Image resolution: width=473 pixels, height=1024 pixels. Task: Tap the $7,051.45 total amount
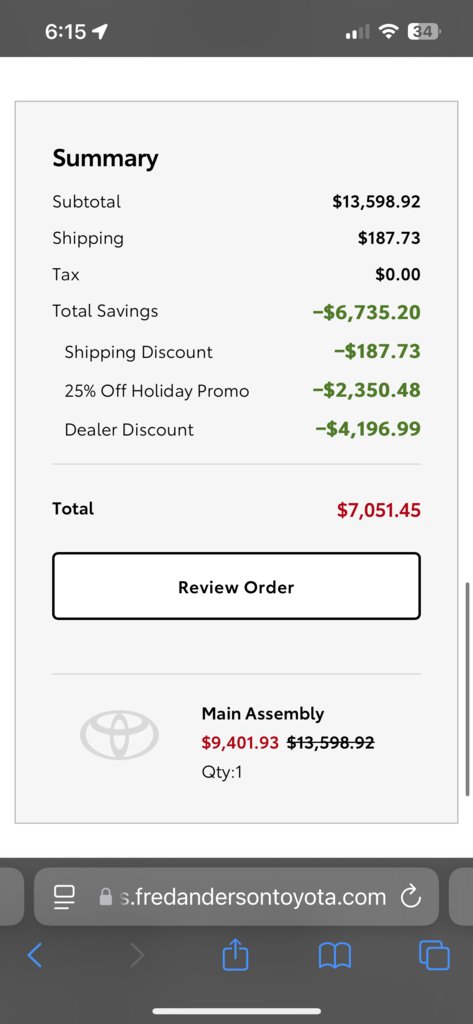(379, 510)
